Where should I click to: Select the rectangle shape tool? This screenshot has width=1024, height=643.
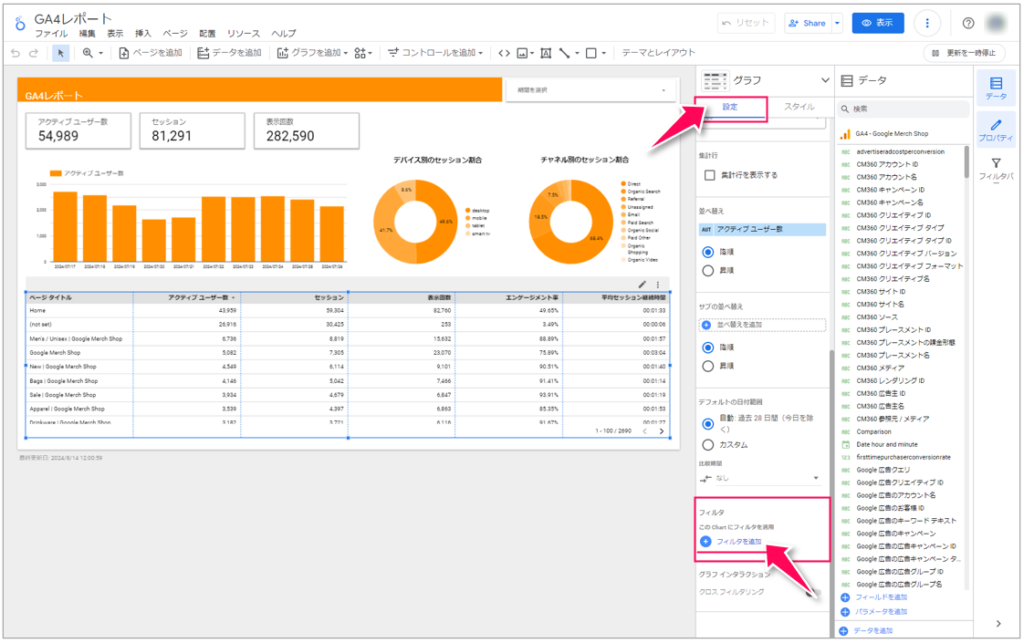(591, 53)
